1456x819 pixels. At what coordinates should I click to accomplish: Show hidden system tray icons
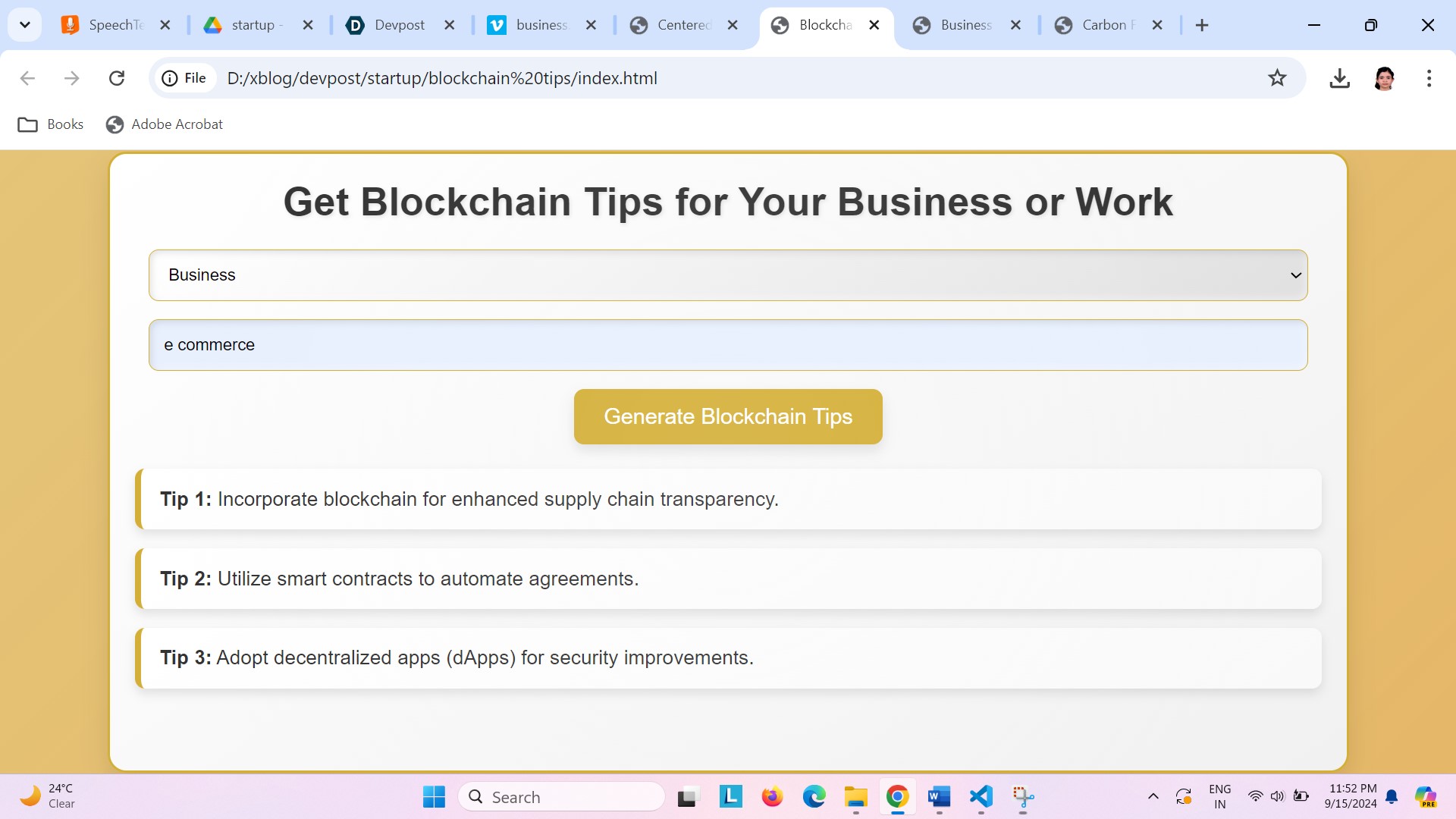click(1153, 796)
